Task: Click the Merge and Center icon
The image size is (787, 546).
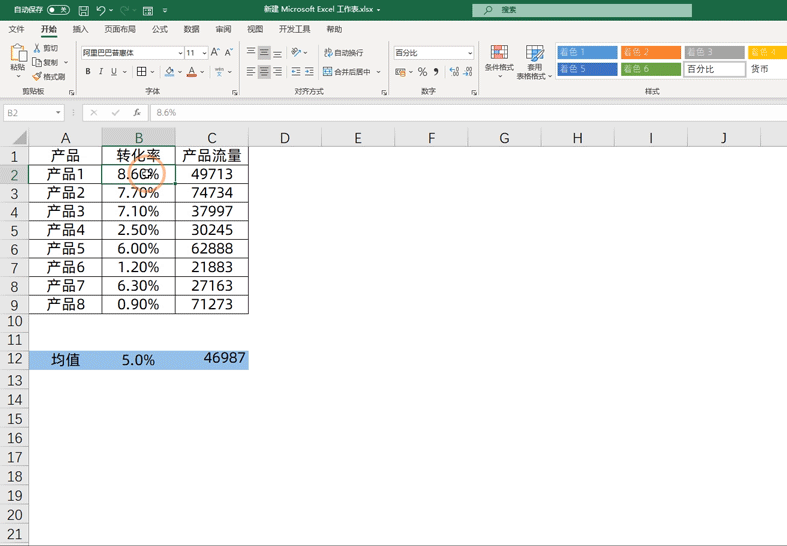Action: click(x=328, y=72)
